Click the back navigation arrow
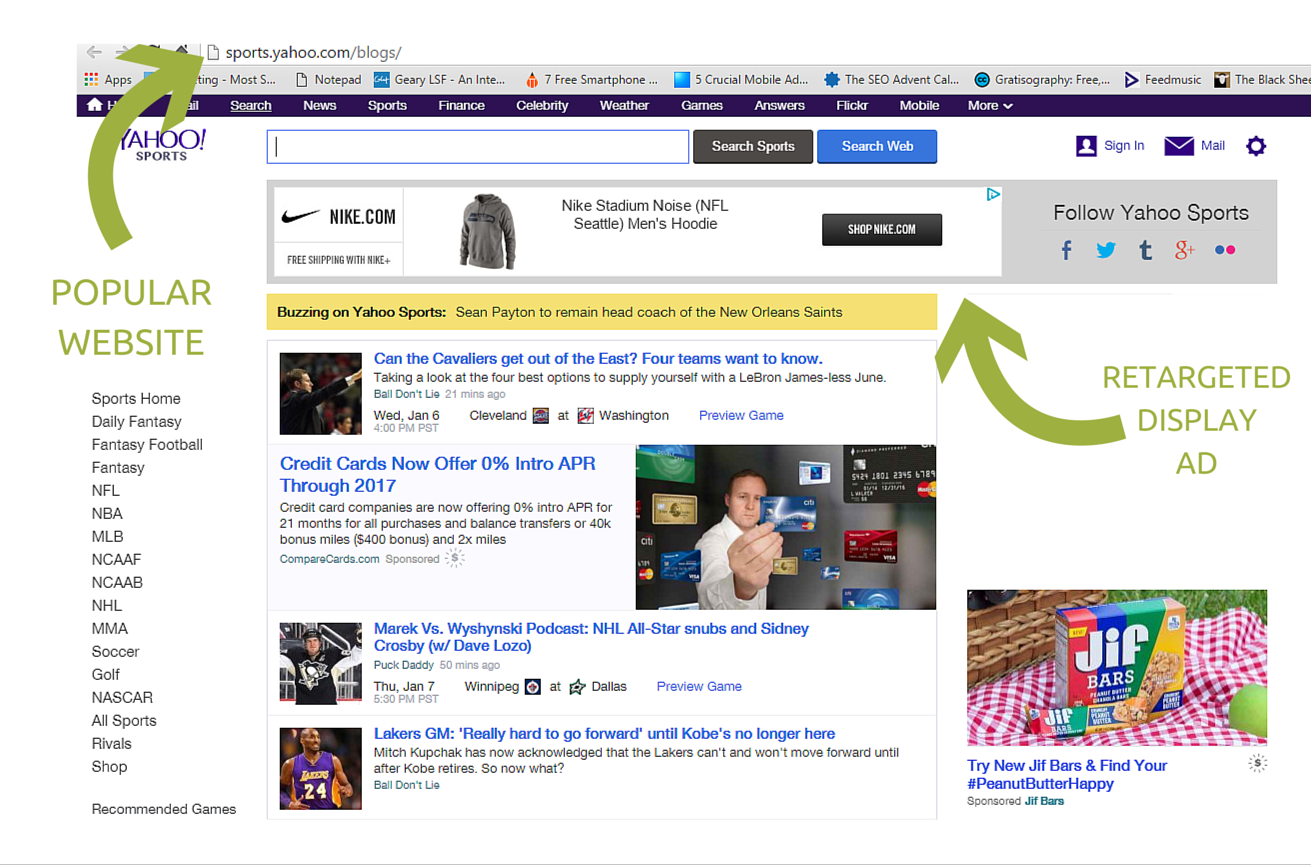This screenshot has height=865, width=1311. pos(94,52)
